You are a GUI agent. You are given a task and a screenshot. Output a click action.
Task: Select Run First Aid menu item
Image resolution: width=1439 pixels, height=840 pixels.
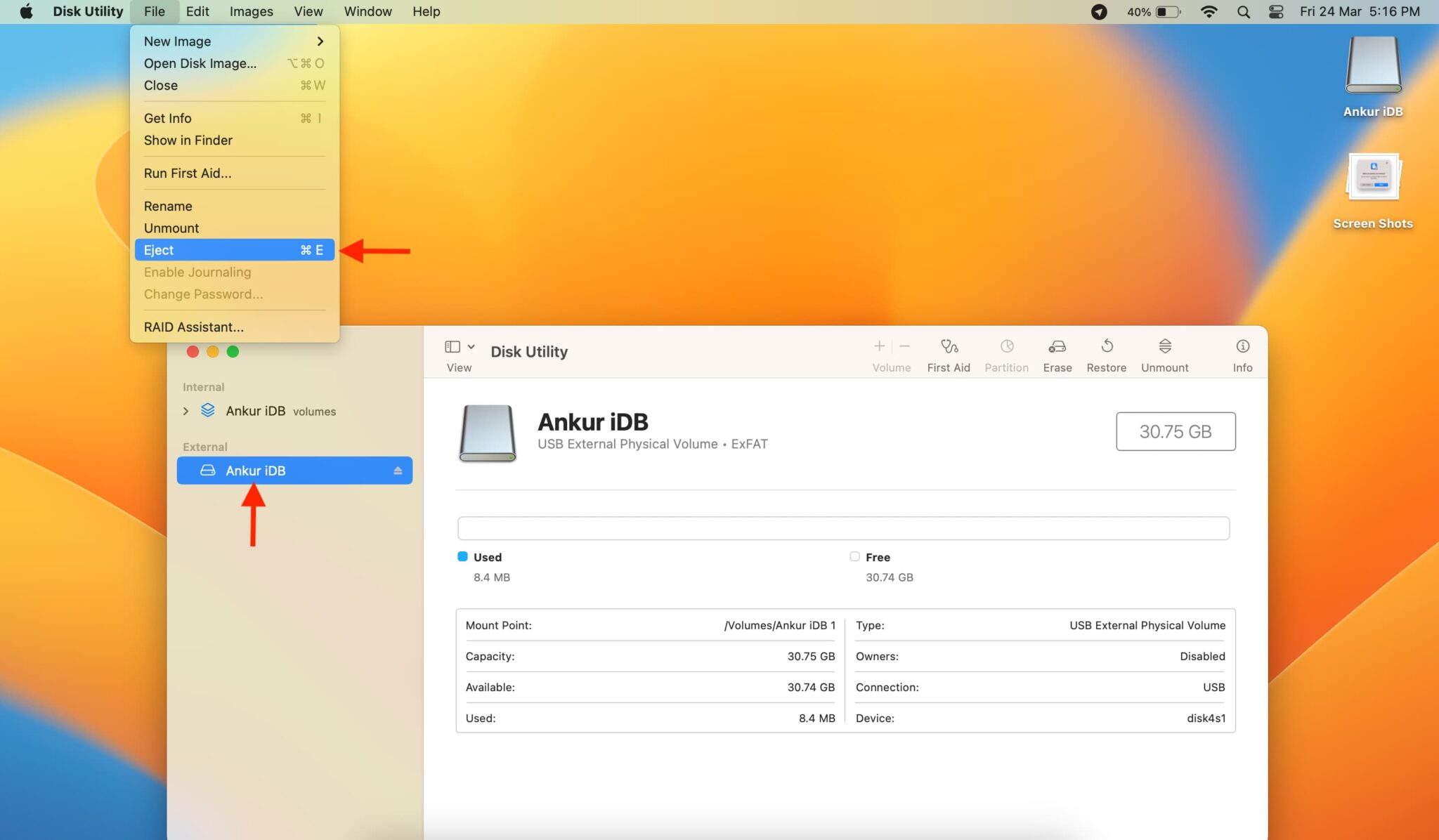(x=235, y=173)
